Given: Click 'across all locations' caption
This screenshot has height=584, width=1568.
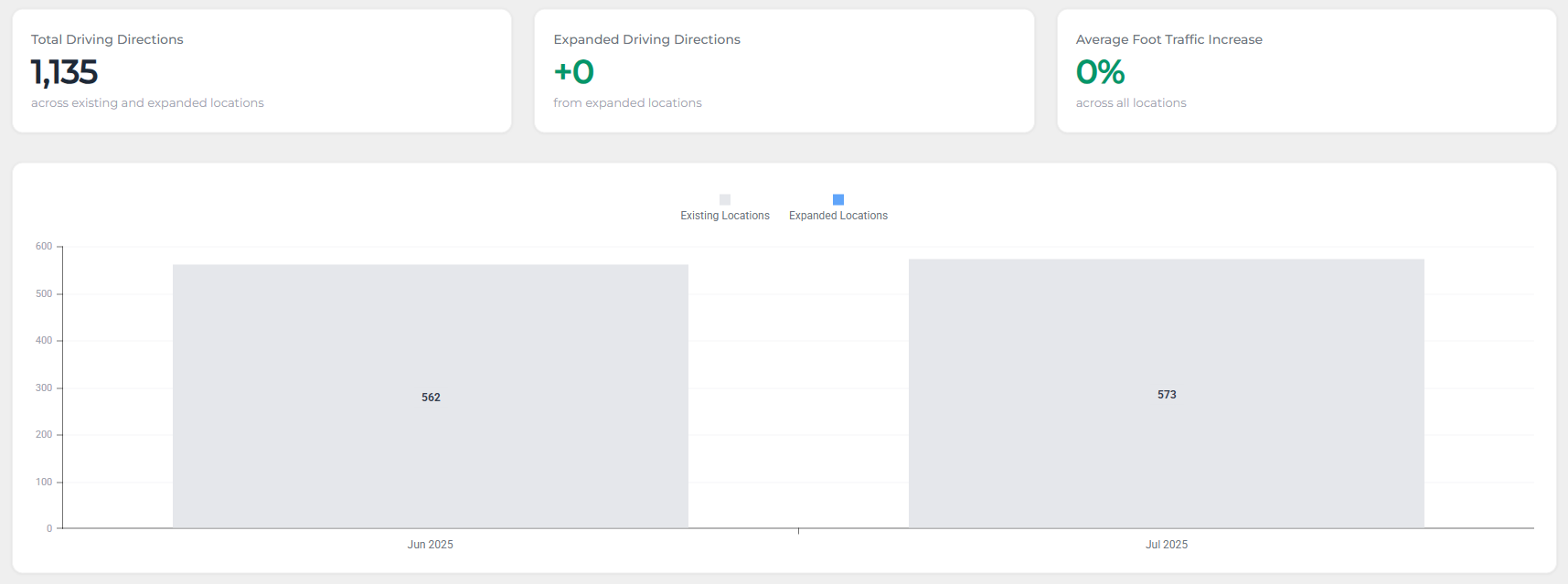Looking at the screenshot, I should pyautogui.click(x=1131, y=103).
